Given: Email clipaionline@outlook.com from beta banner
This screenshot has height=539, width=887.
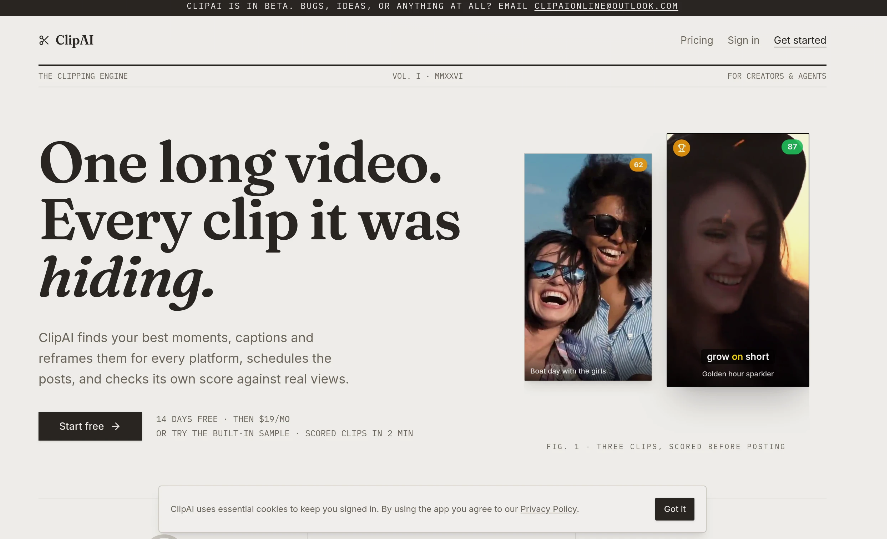Looking at the screenshot, I should 606,6.
